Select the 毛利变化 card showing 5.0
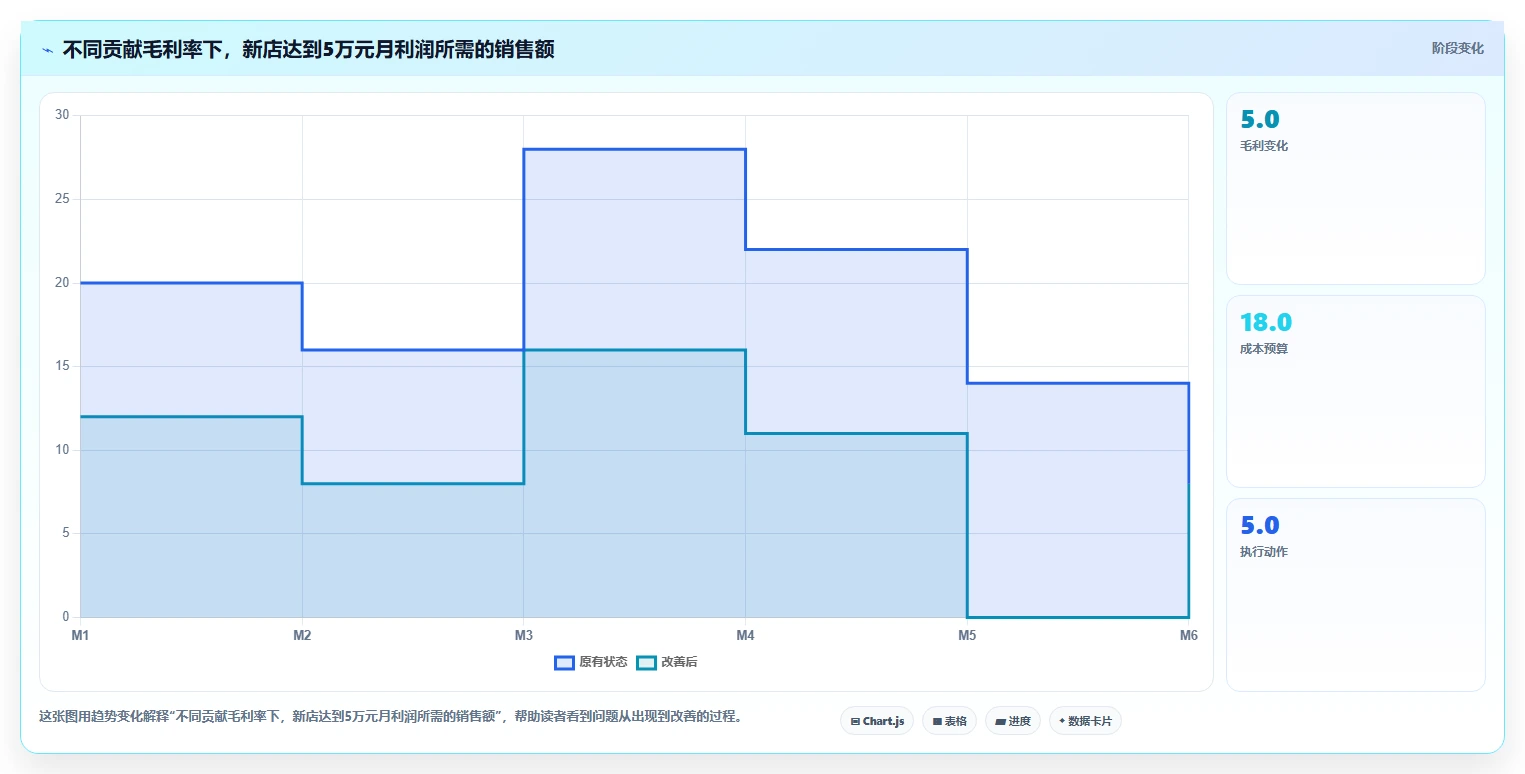This screenshot has width=1525, height=774. pos(1355,188)
